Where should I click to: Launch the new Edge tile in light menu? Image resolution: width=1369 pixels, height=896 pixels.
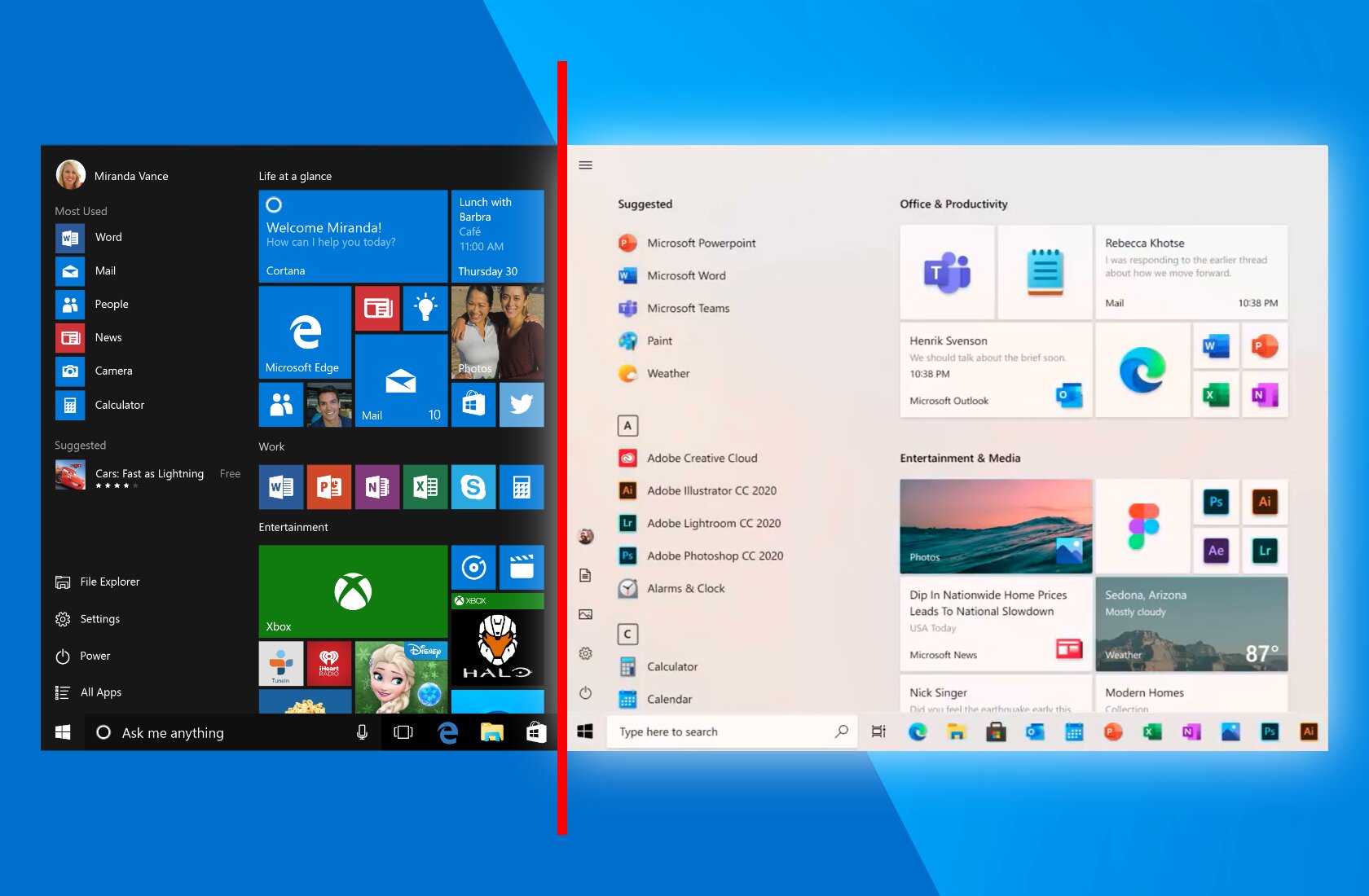click(x=1142, y=370)
